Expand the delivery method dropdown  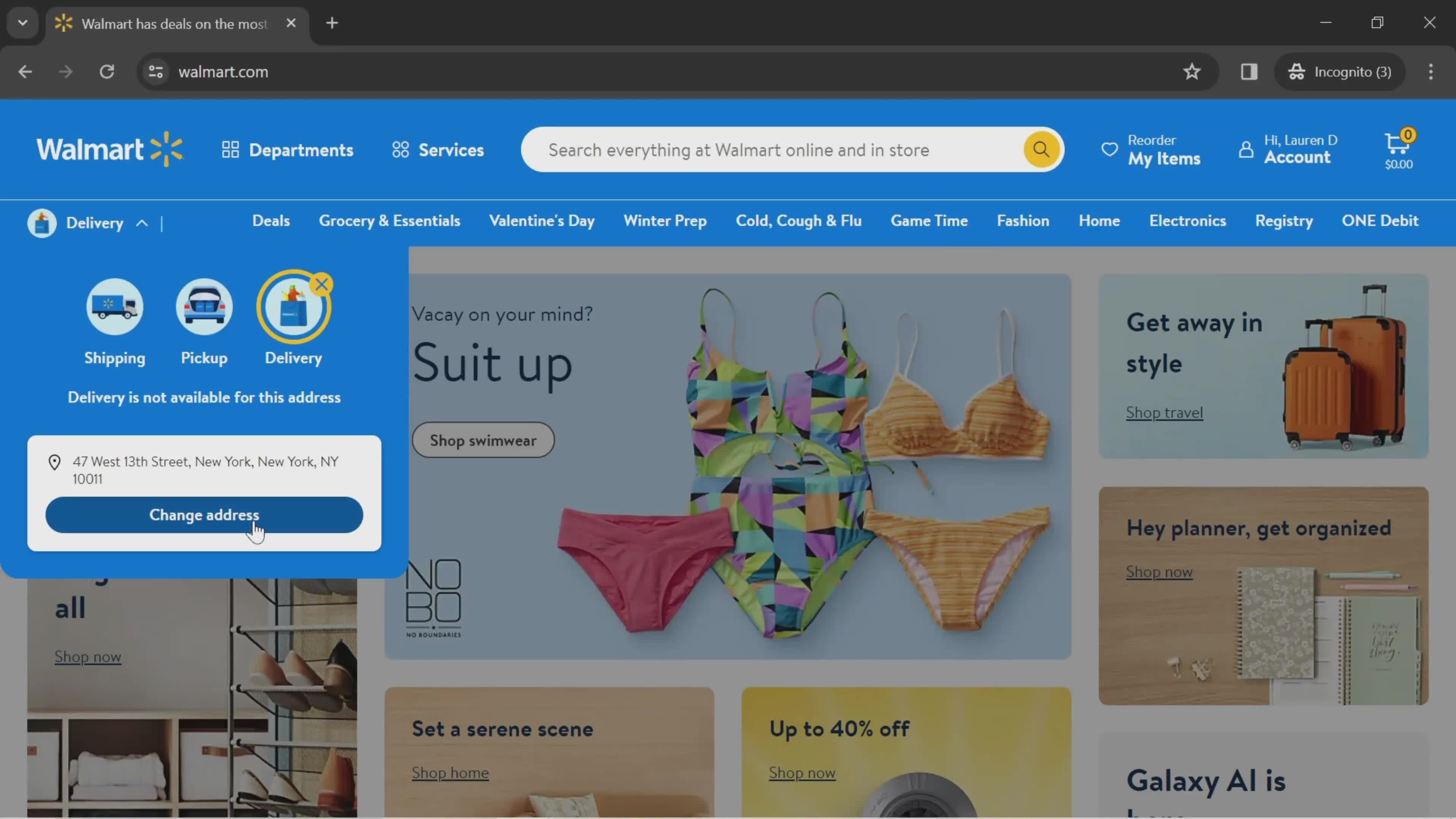coord(90,222)
